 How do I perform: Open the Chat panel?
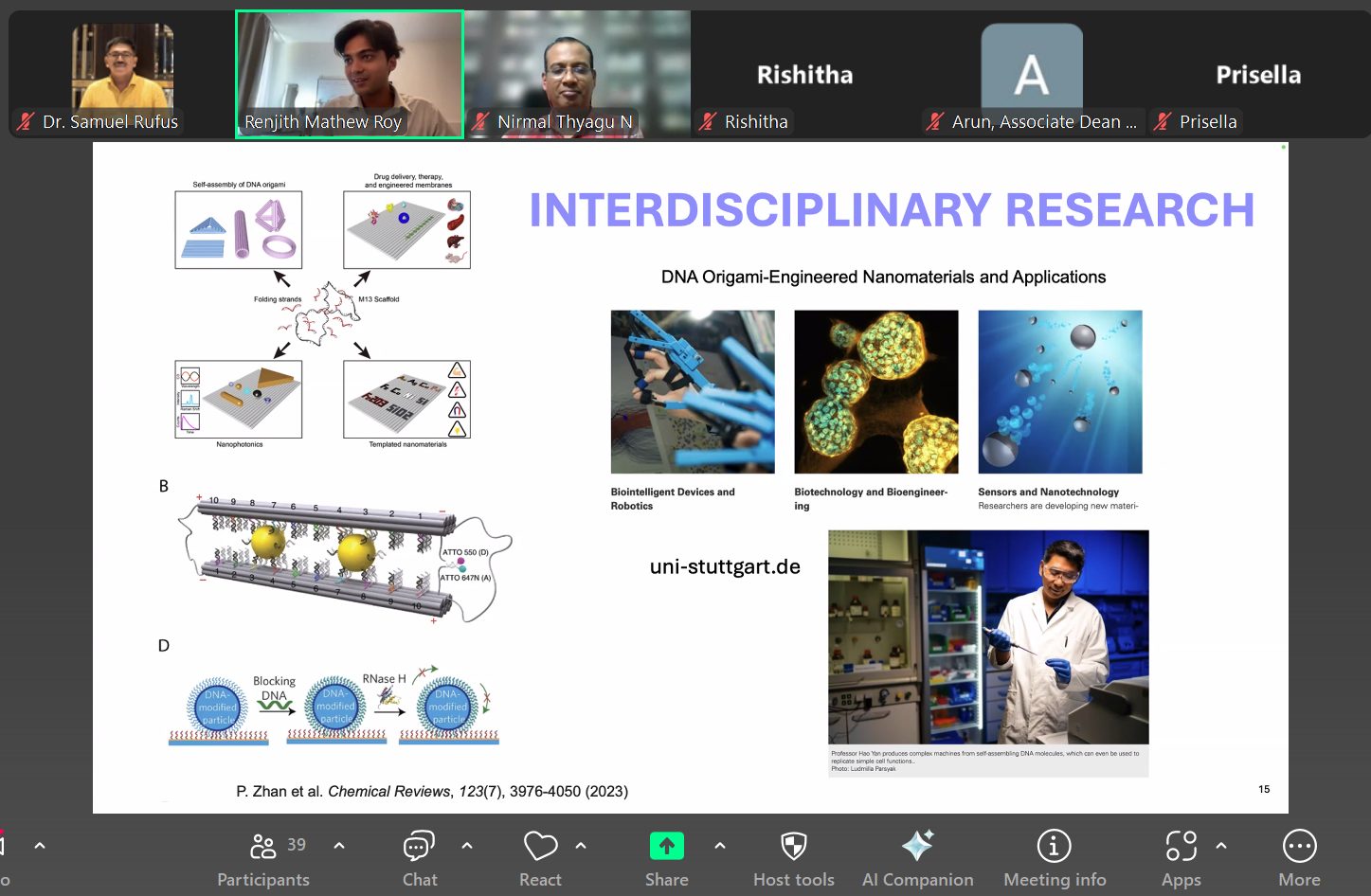click(419, 846)
